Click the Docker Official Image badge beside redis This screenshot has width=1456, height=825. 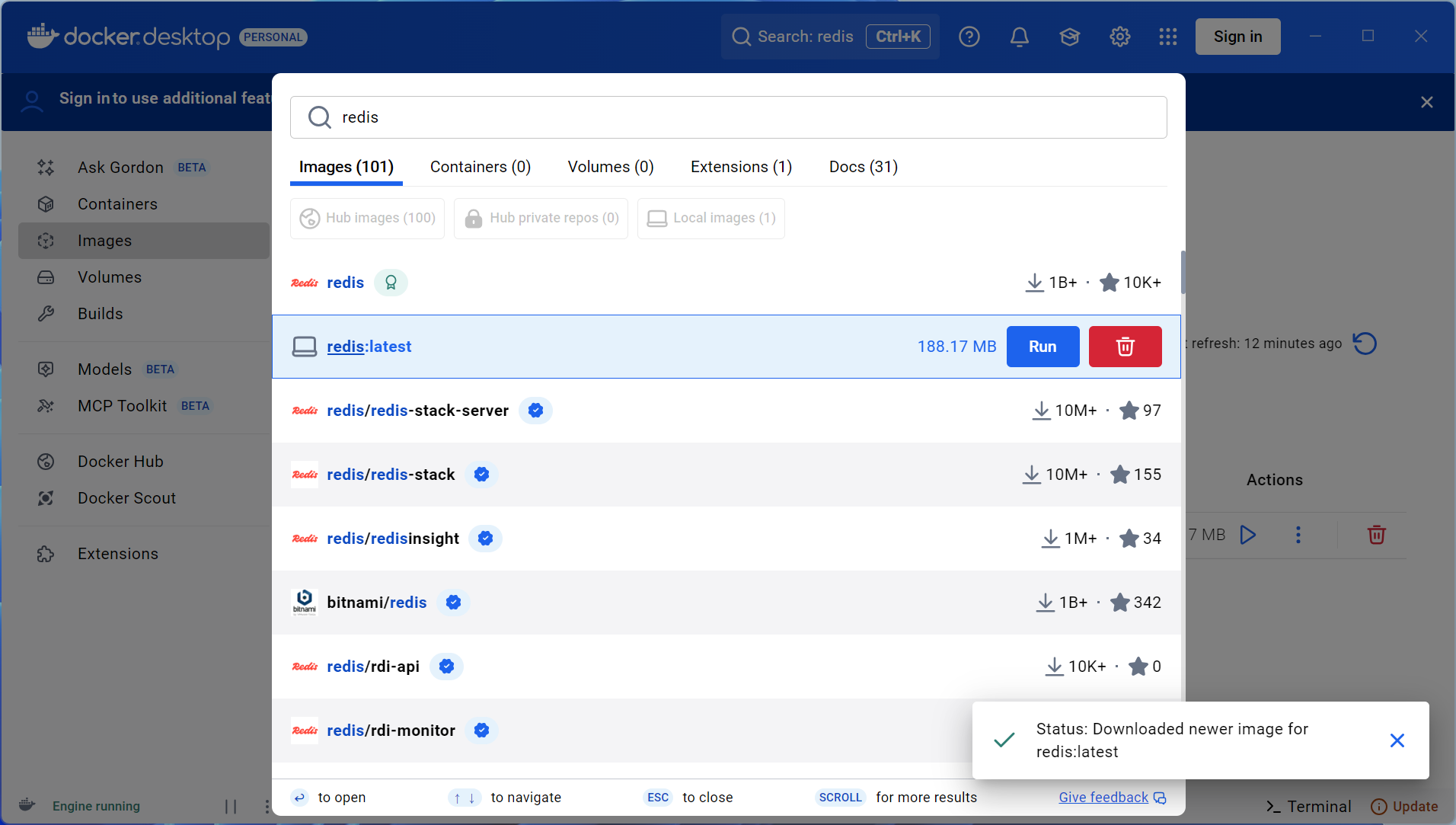391,283
